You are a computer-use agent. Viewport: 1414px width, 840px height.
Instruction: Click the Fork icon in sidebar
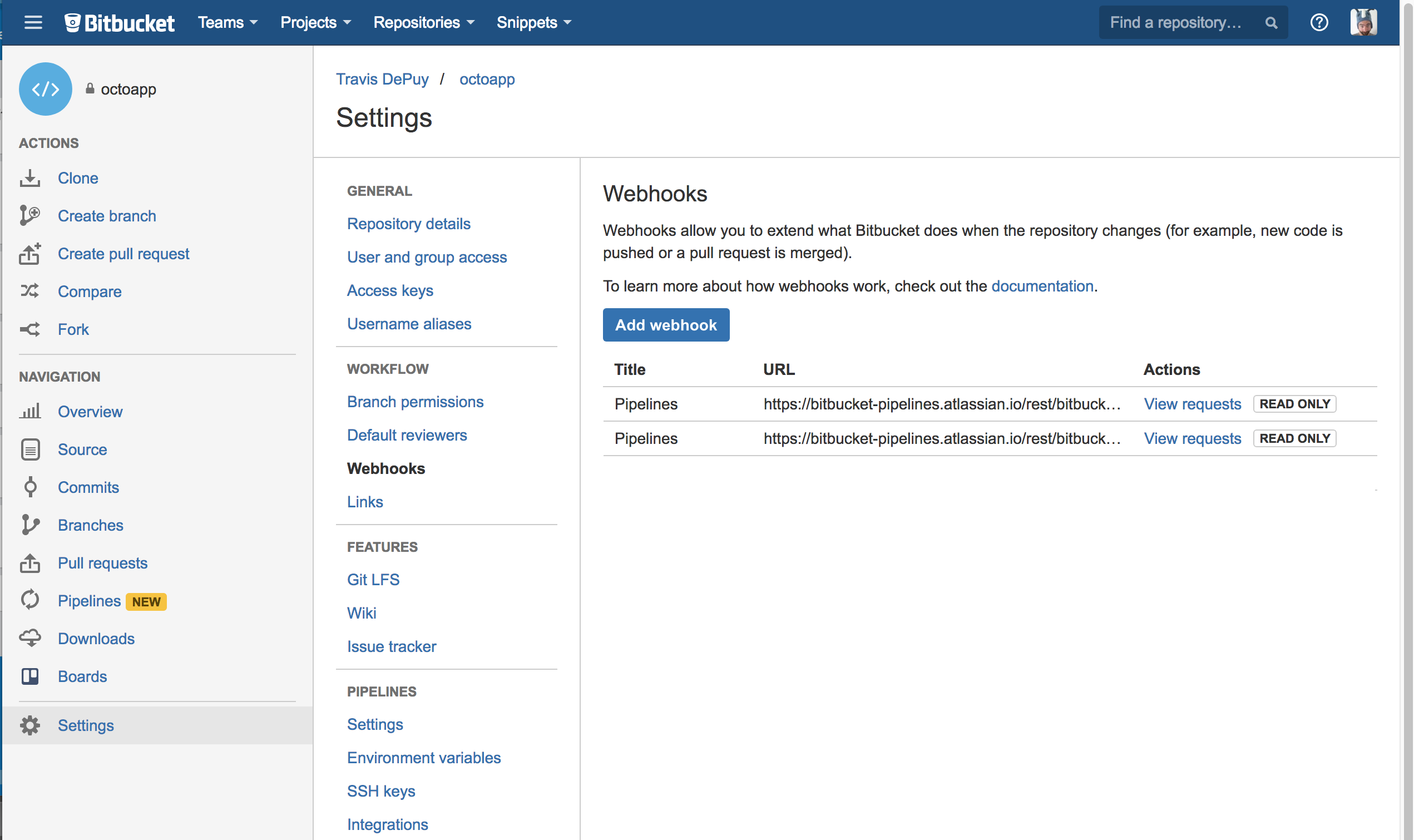(29, 329)
